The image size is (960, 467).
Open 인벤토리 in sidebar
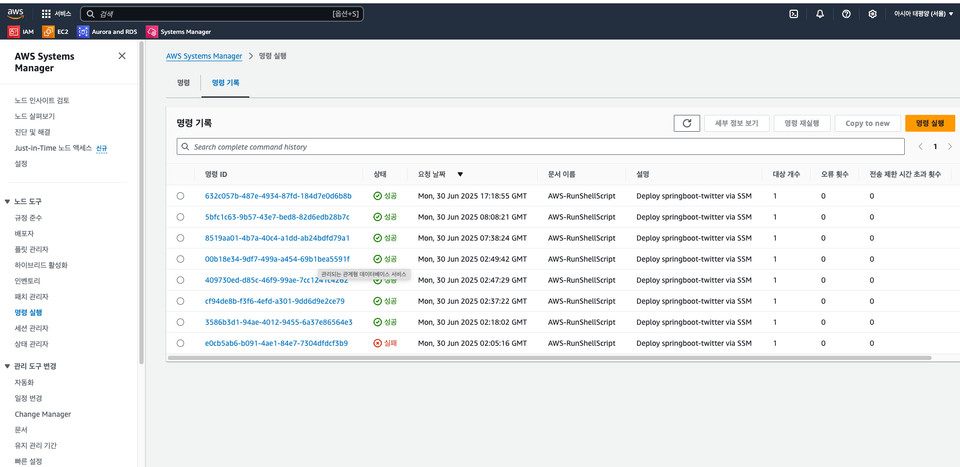coord(27,281)
